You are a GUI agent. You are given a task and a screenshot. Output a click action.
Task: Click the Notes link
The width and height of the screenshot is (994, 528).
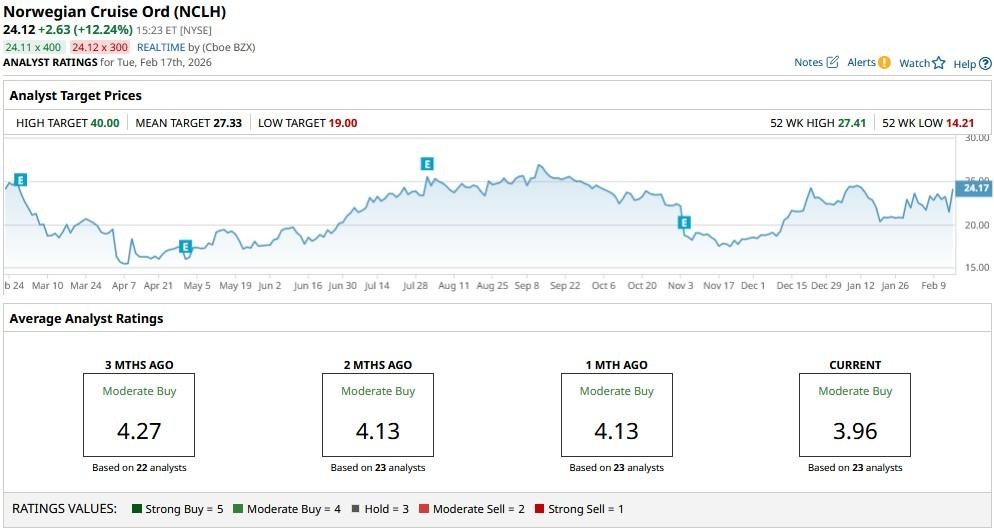coord(808,62)
